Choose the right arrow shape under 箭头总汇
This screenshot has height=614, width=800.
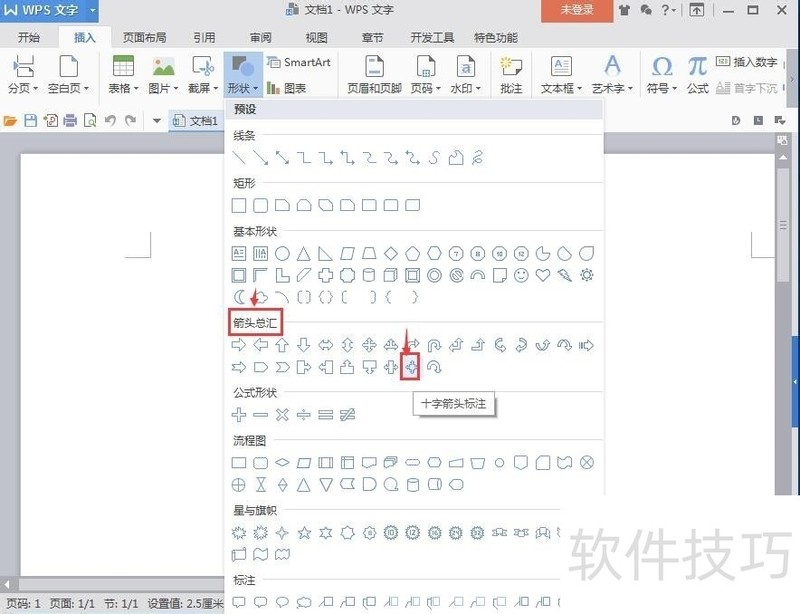pyautogui.click(x=238, y=345)
